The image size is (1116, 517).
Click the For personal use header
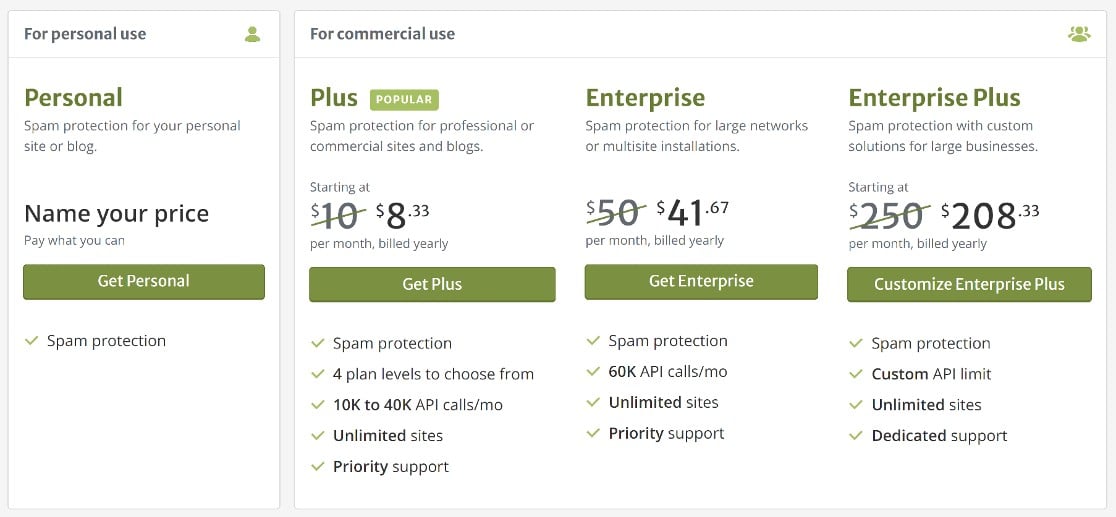(x=85, y=34)
